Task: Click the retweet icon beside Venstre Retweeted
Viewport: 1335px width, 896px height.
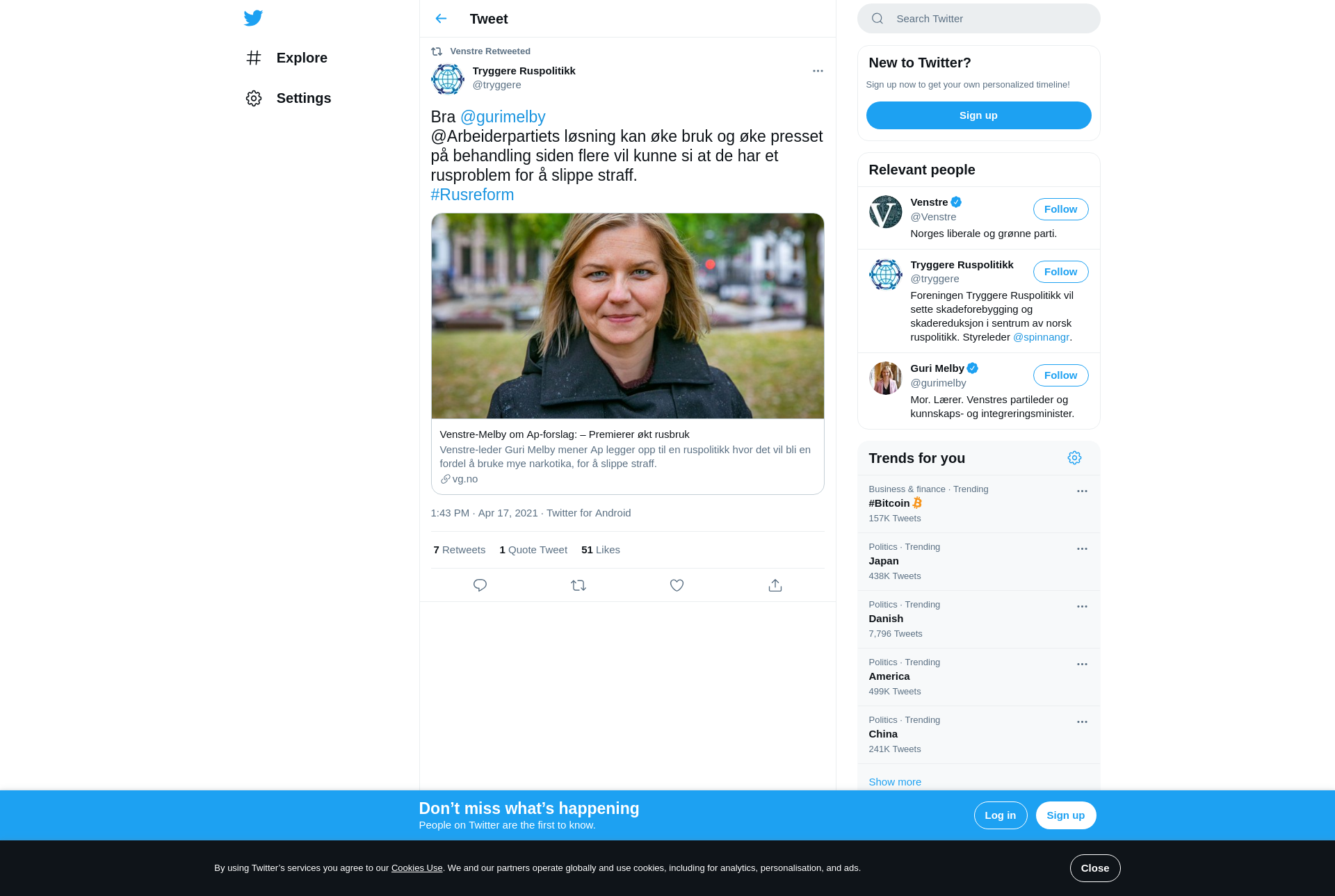Action: tap(437, 51)
